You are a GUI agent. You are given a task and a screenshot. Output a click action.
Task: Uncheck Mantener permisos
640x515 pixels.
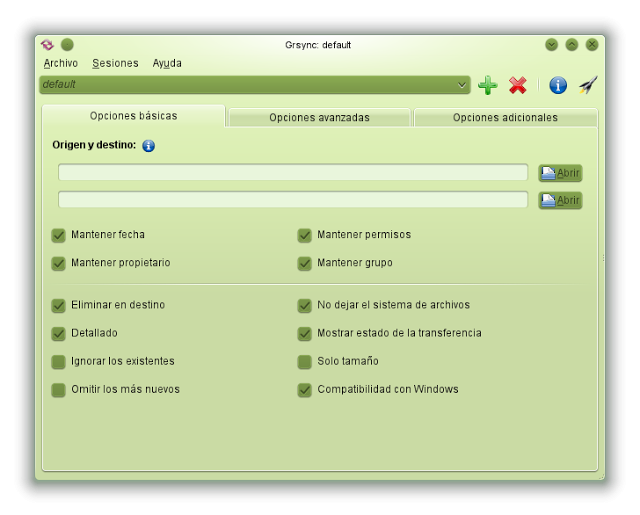click(x=304, y=235)
